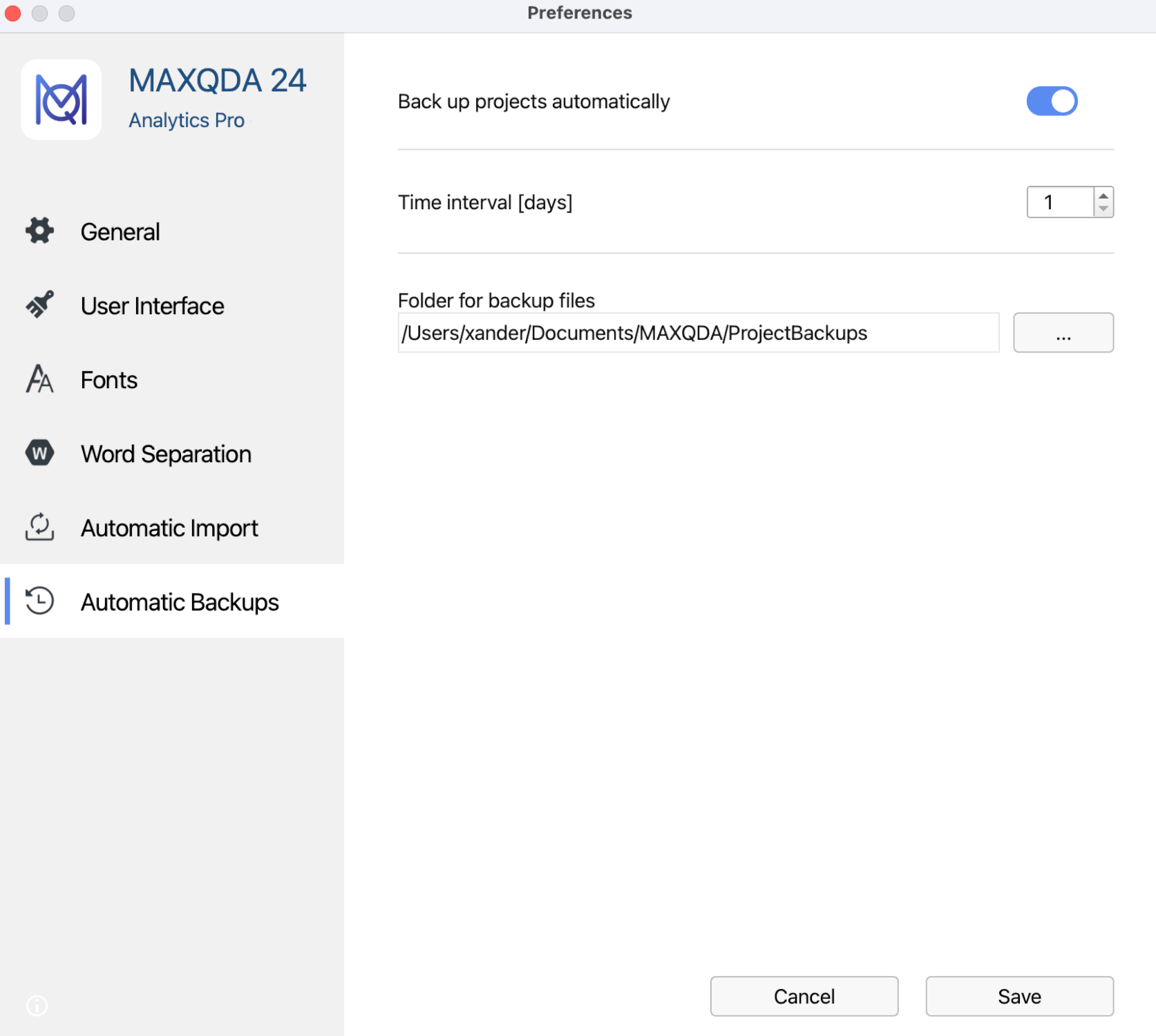Switch to the Automatic Backups section
This screenshot has width=1156, height=1036.
coord(180,602)
